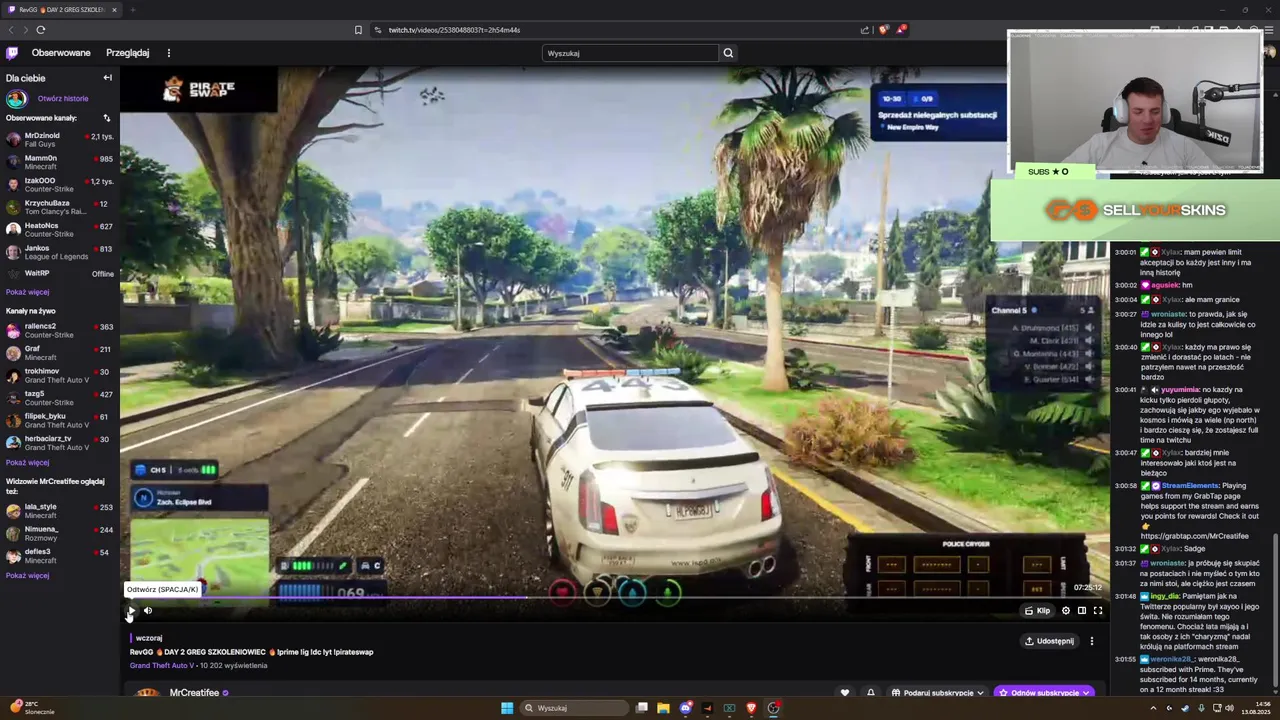Open the Obserwowane tab
The width and height of the screenshot is (1280, 720).
coord(61,53)
